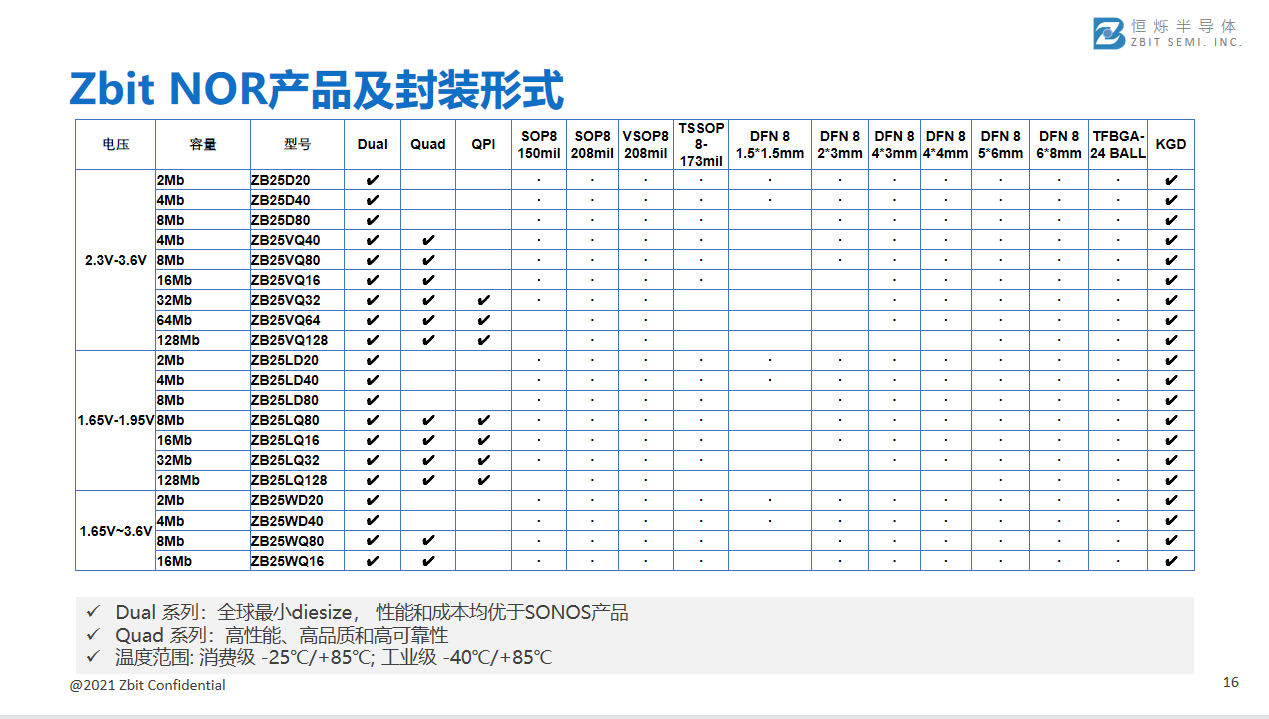Click model cell ZB25LQ16
The height and width of the screenshot is (719, 1269).
pyautogui.click(x=298, y=440)
